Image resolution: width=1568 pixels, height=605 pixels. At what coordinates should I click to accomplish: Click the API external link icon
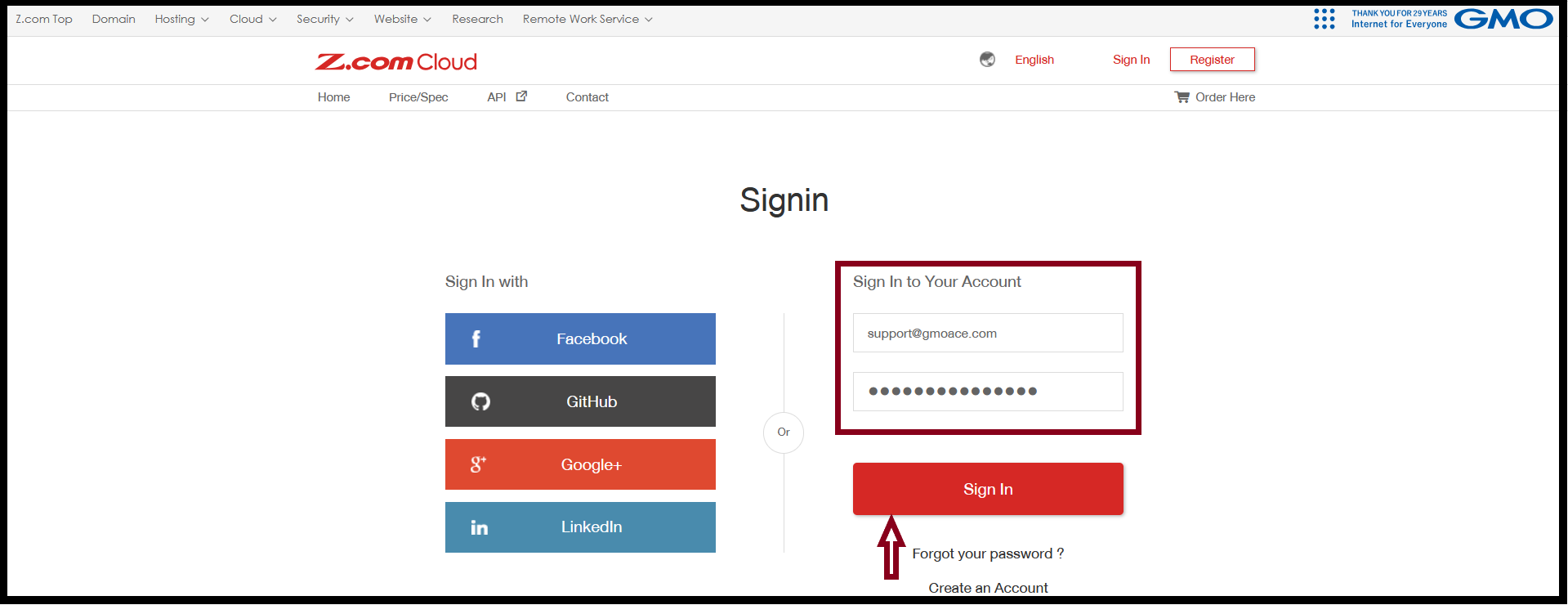click(x=521, y=96)
